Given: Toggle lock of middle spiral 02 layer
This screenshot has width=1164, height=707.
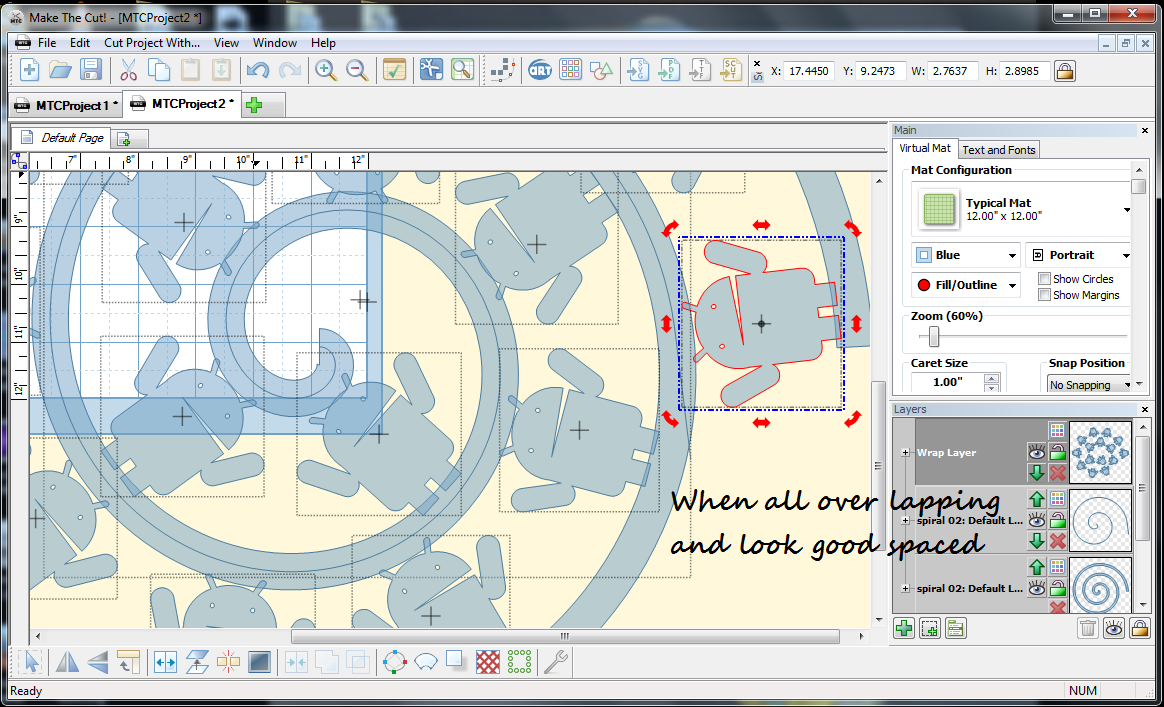Looking at the screenshot, I should pos(1058,519).
